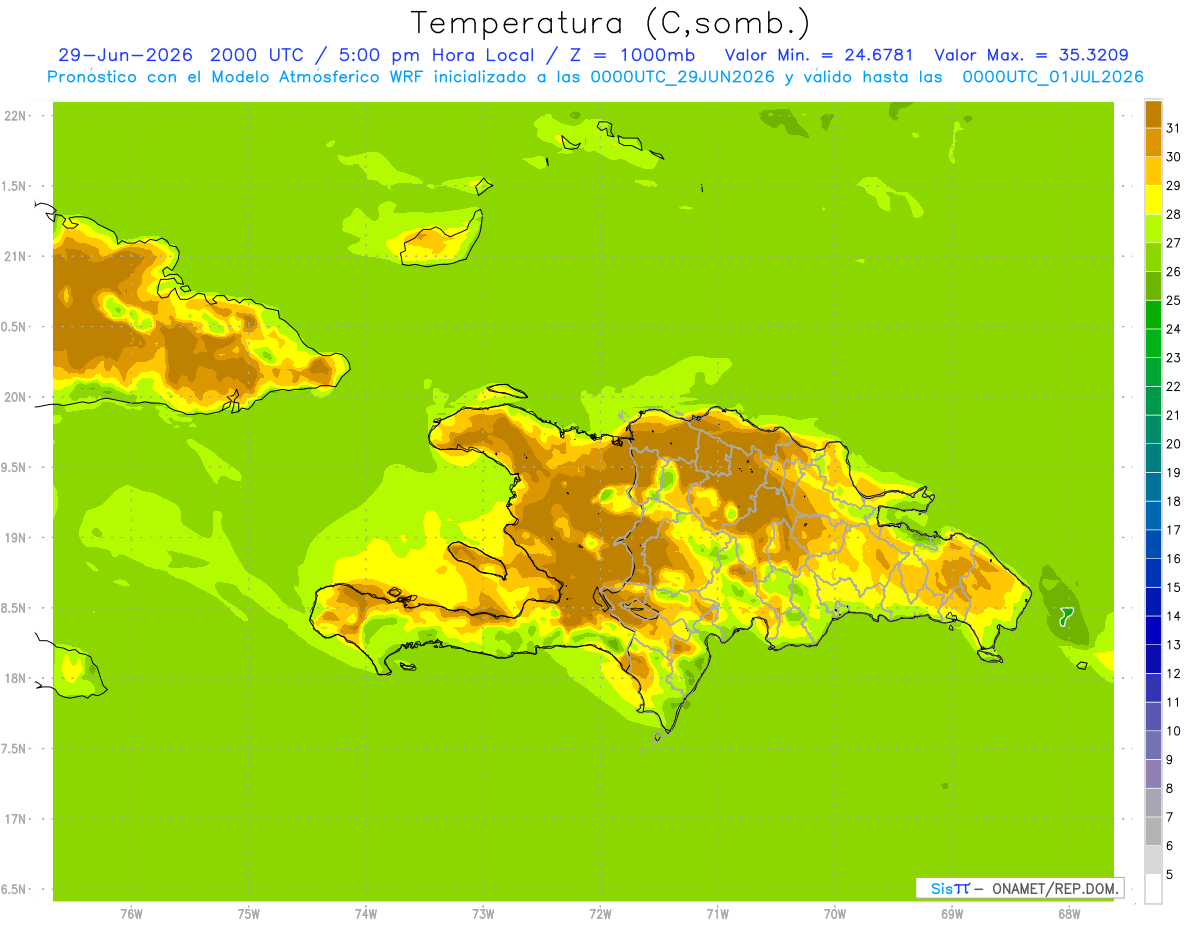Click the legend value 27

[1173, 243]
